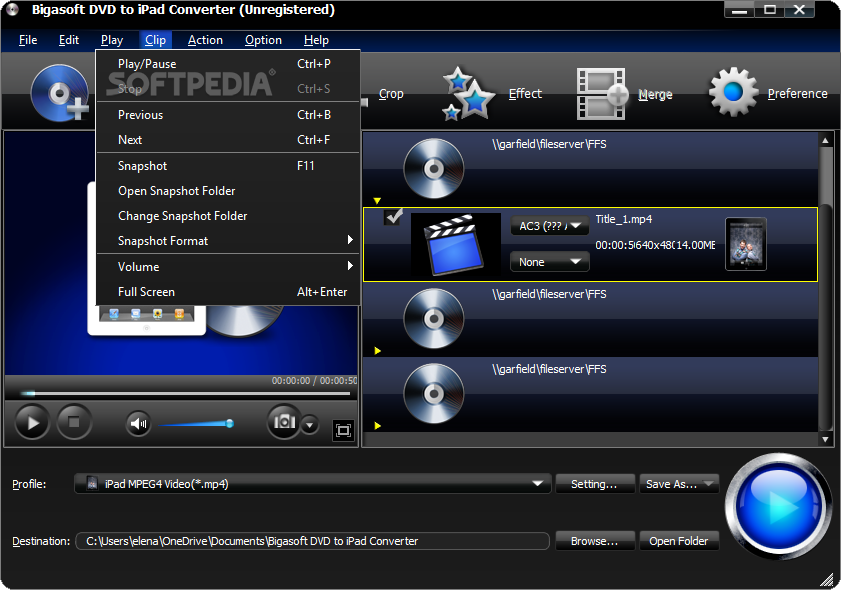Select the Title_1.mp4 file name
841x590 pixels.
(624, 219)
